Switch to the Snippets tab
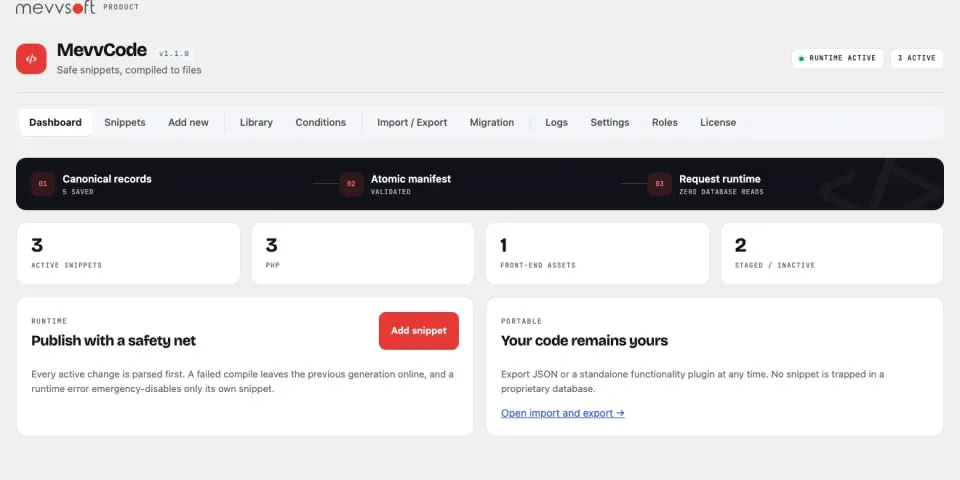960x480 pixels. [x=125, y=122]
